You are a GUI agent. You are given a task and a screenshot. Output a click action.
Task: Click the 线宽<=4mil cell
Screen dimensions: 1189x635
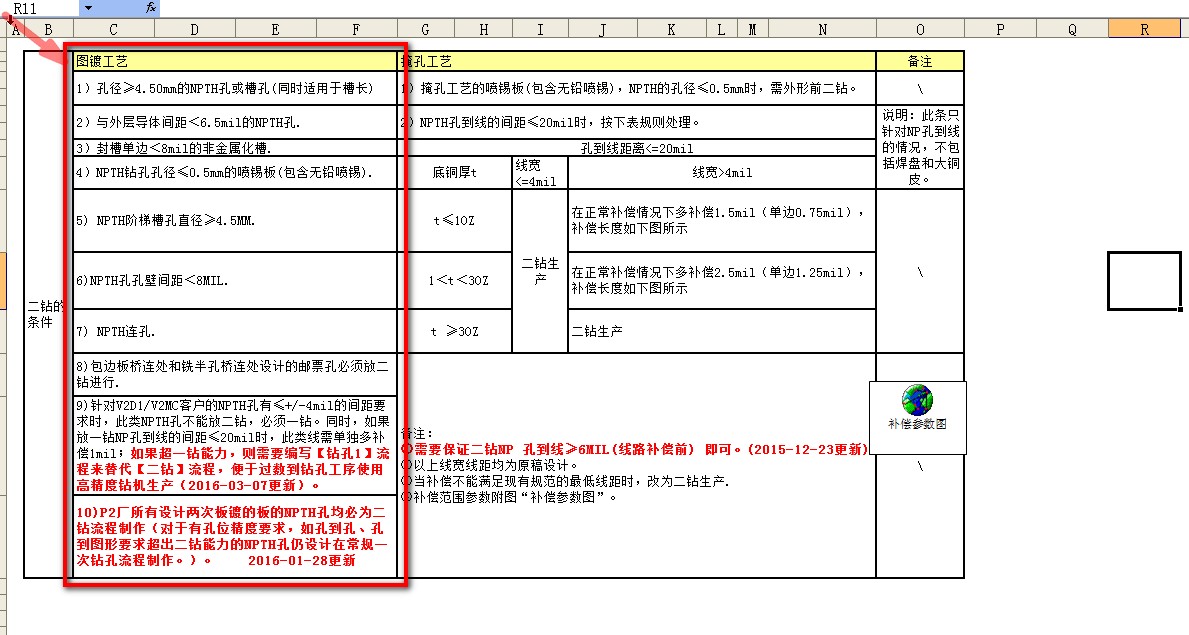[540, 172]
